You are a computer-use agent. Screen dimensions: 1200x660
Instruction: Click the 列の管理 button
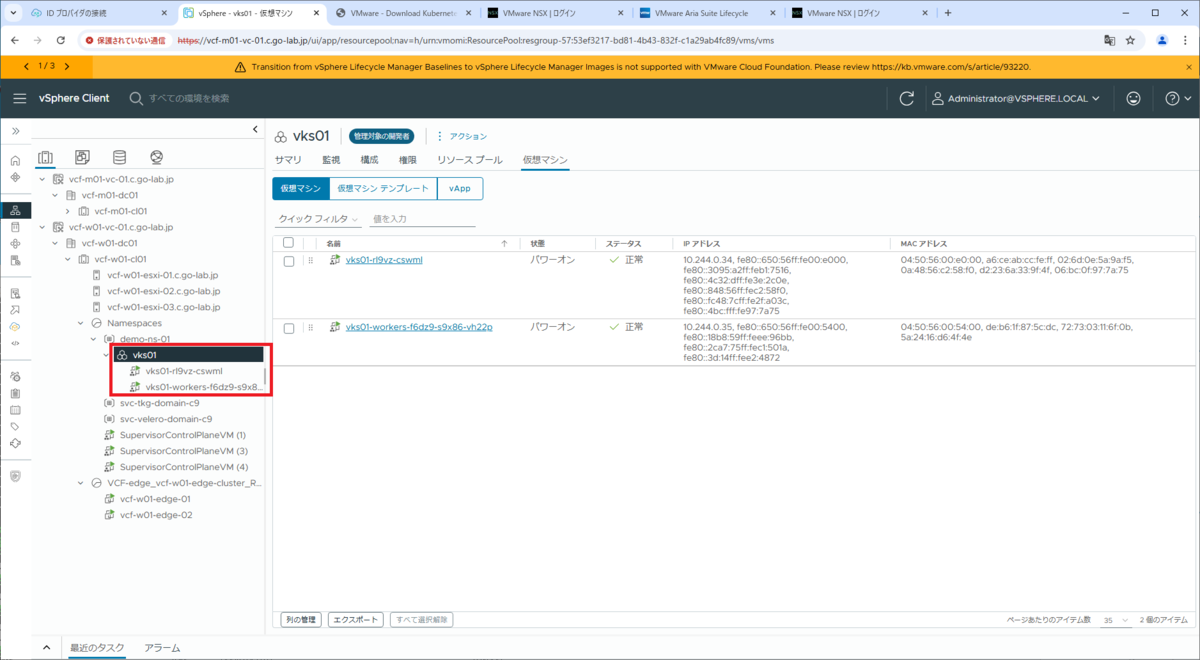(300, 620)
